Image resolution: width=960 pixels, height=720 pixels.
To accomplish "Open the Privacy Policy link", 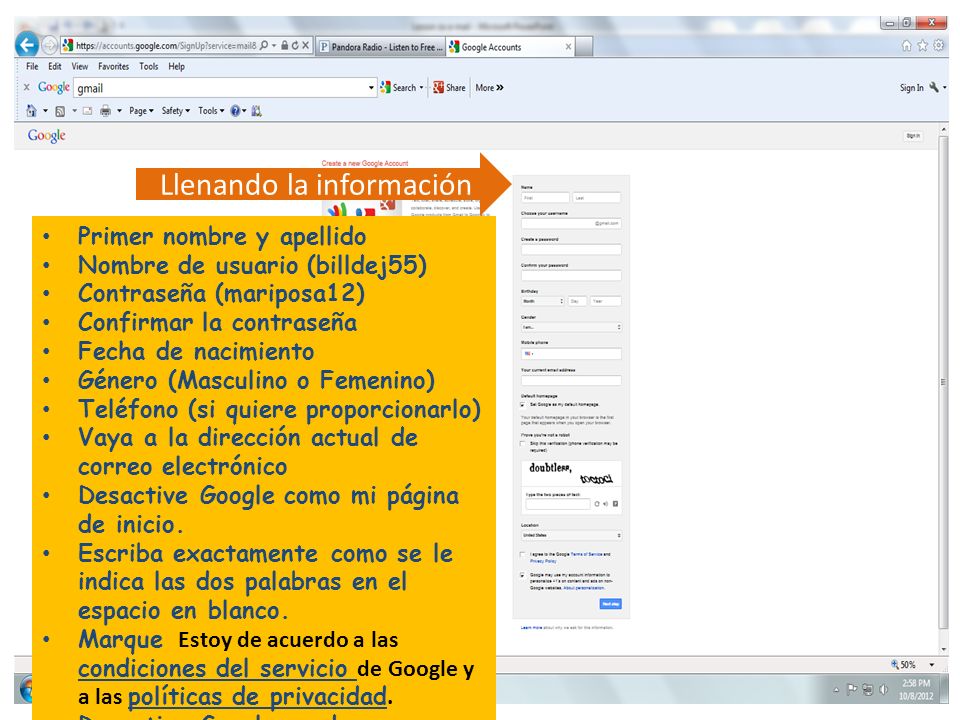I will (543, 561).
